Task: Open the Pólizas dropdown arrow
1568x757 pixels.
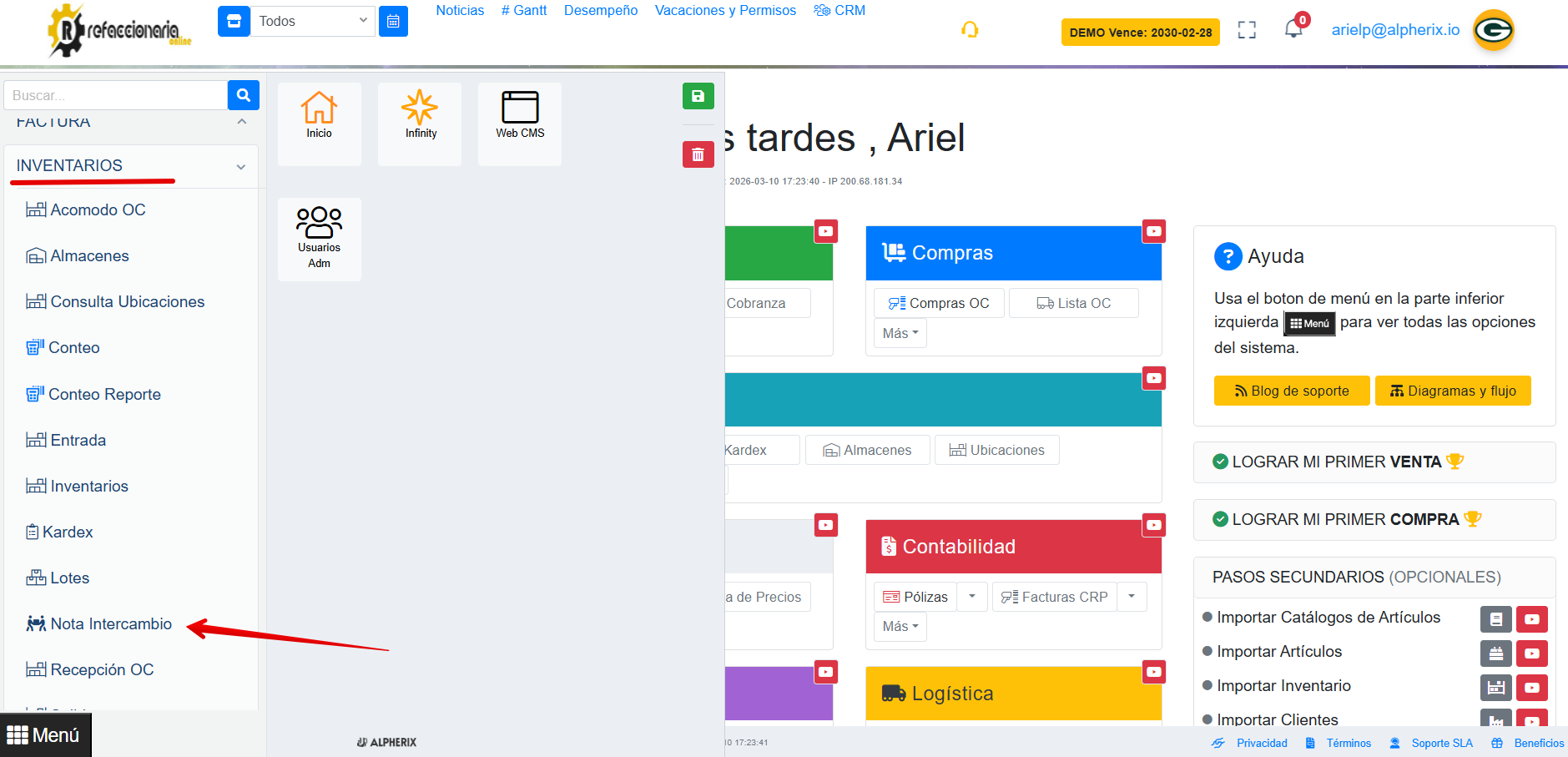Action: pyautogui.click(x=971, y=597)
